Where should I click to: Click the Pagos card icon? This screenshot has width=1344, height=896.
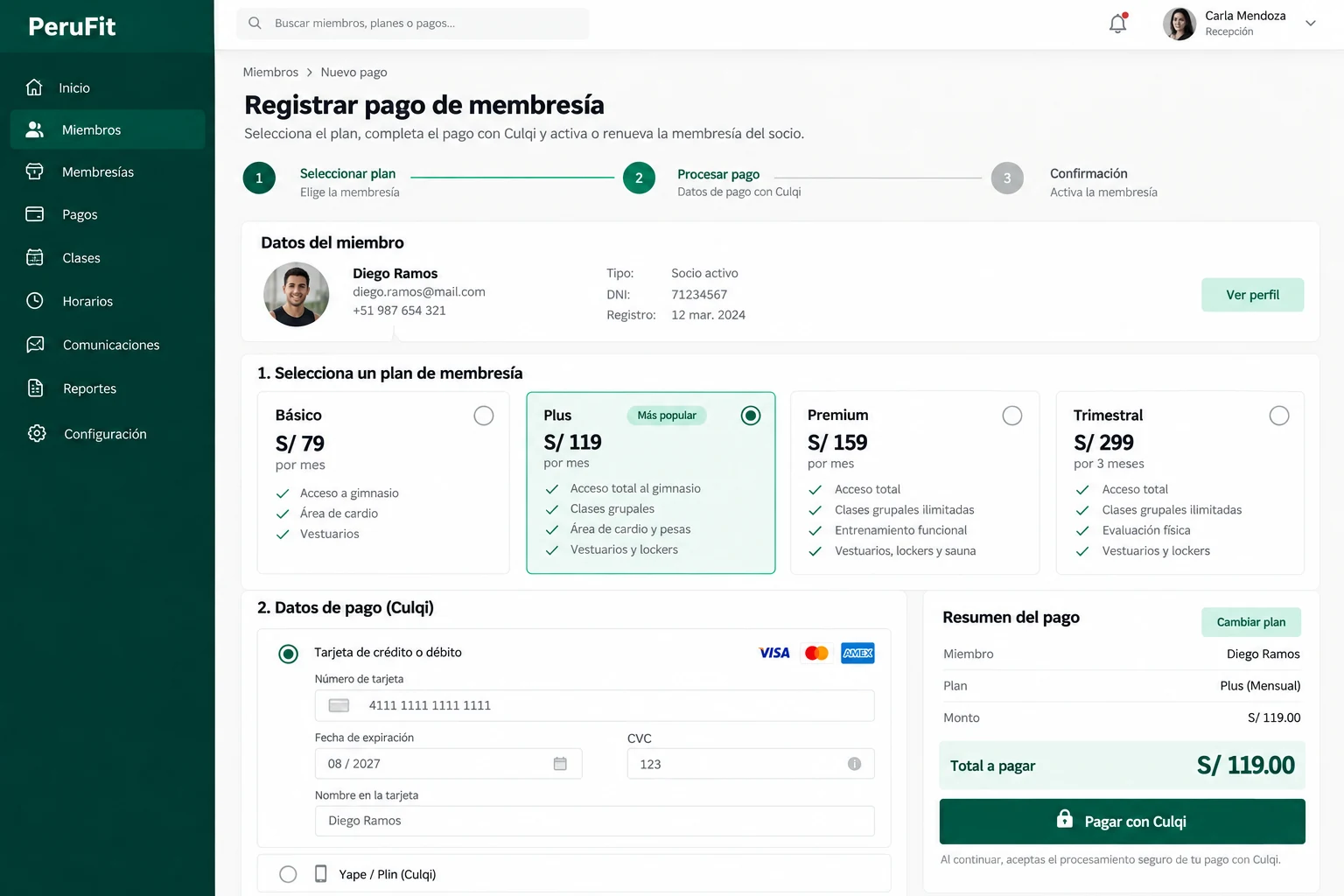pos(35,214)
